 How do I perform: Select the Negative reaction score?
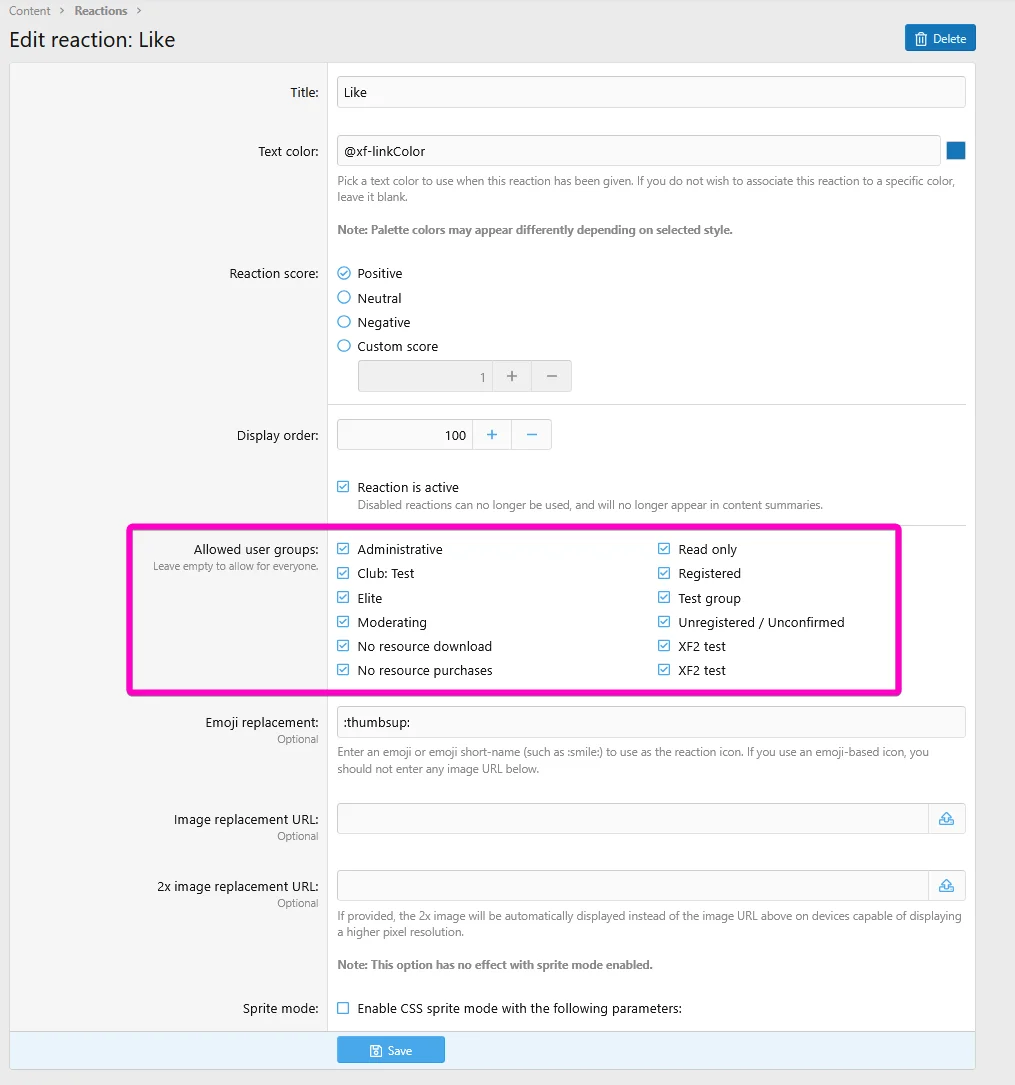[x=344, y=322]
